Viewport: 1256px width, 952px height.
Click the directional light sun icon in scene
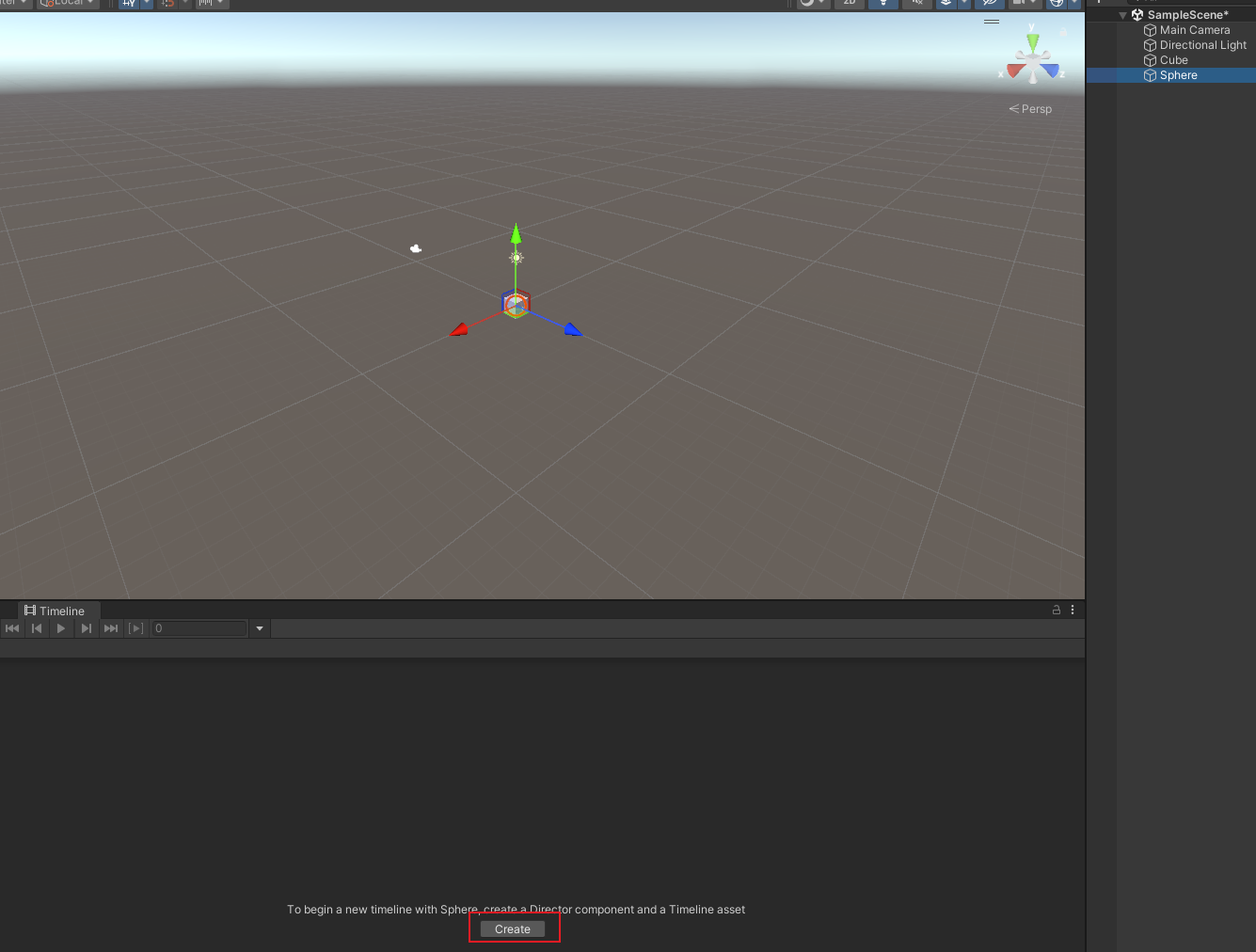click(x=517, y=258)
